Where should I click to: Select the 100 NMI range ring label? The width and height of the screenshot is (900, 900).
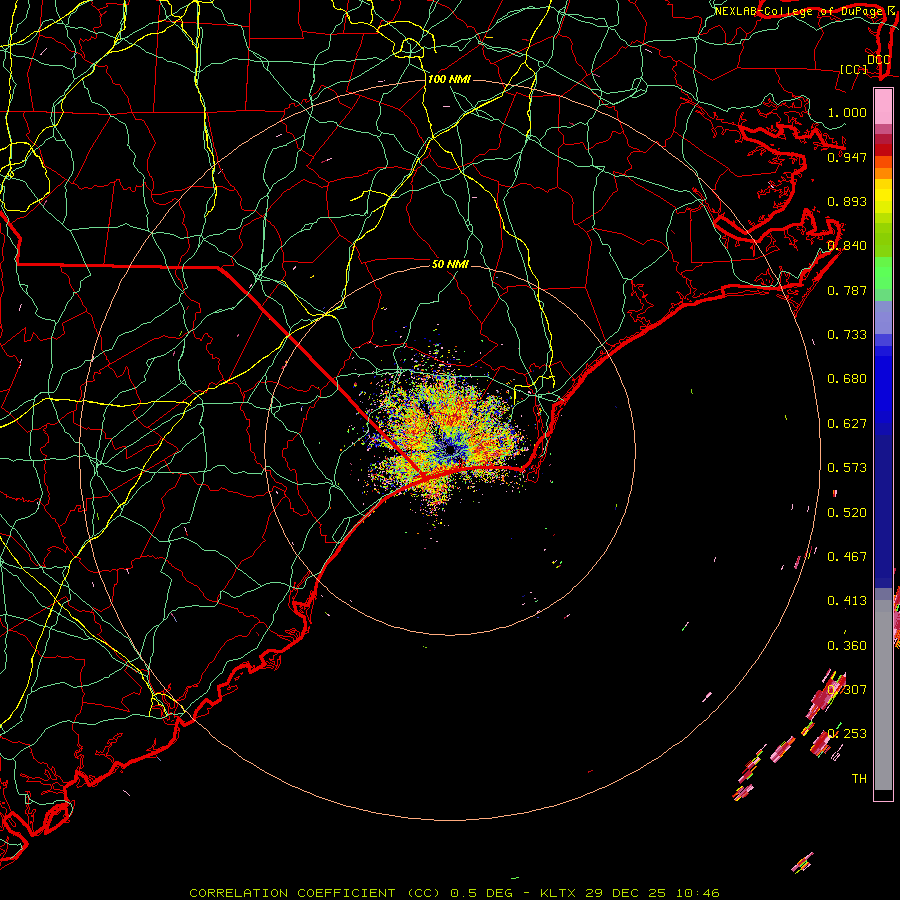coord(449,79)
